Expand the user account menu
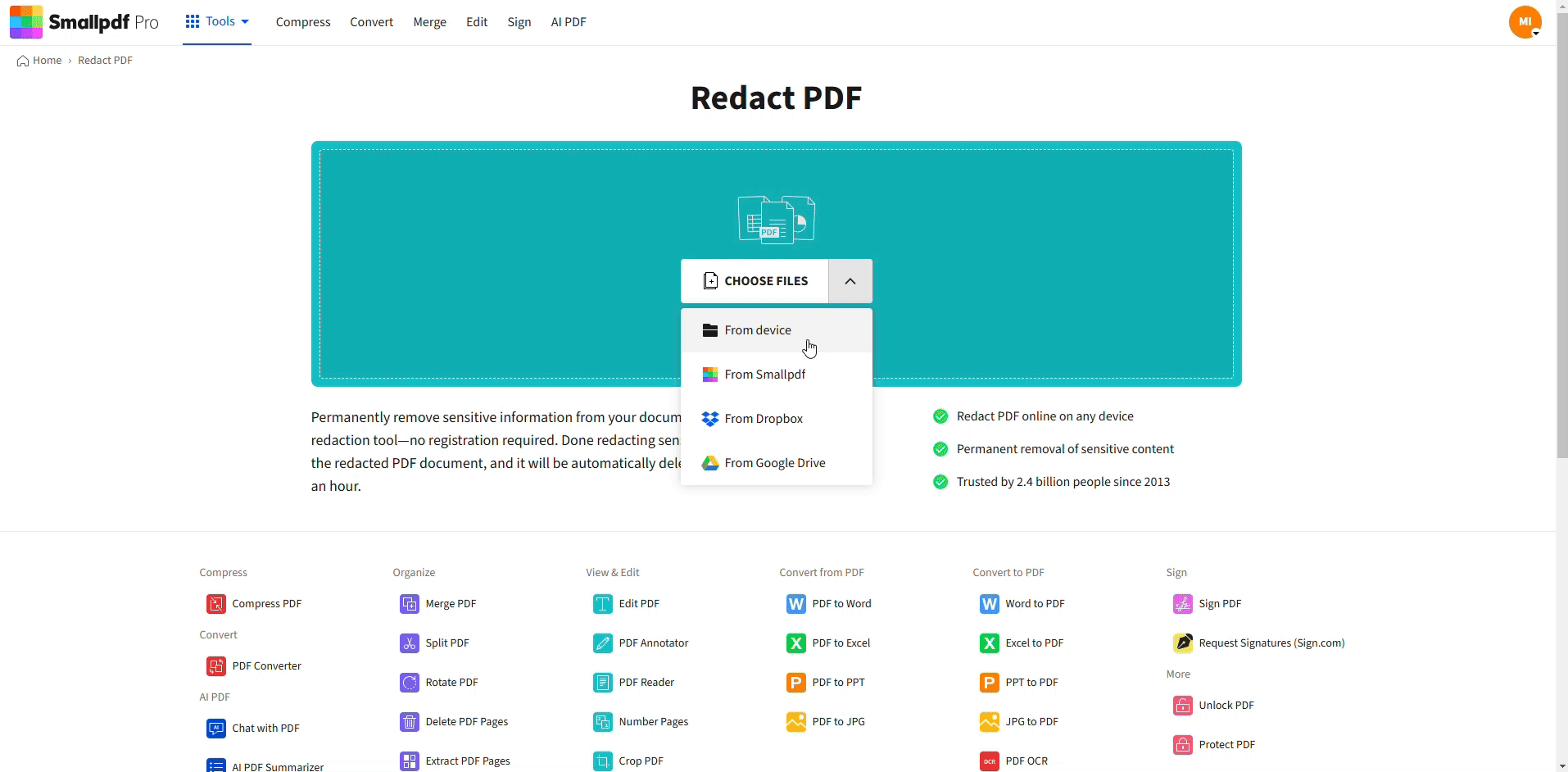Screen dimensions: 1568x772 pos(1526,22)
